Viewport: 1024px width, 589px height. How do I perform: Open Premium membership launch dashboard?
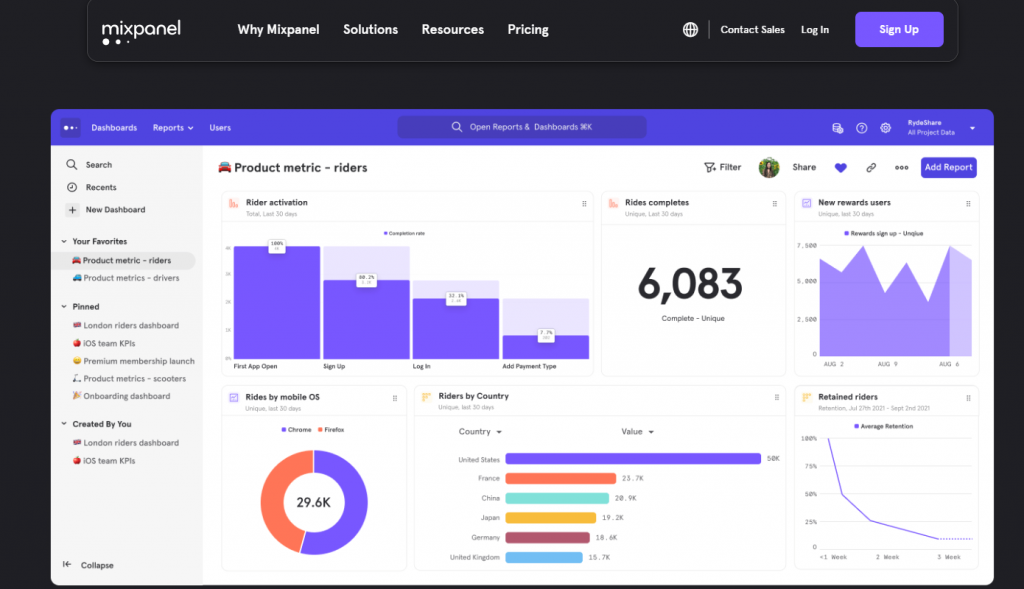(139, 361)
